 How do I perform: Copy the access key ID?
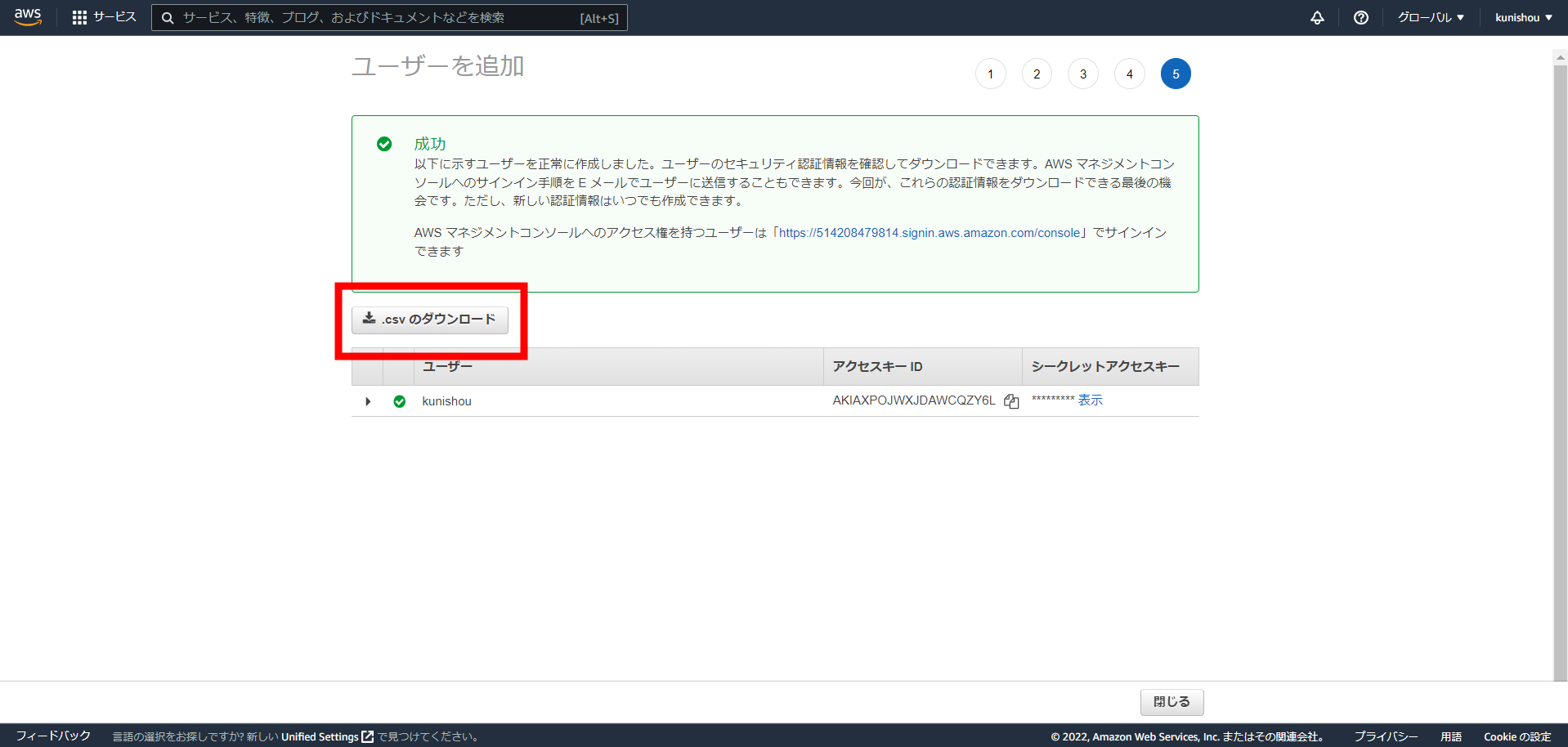1011,401
